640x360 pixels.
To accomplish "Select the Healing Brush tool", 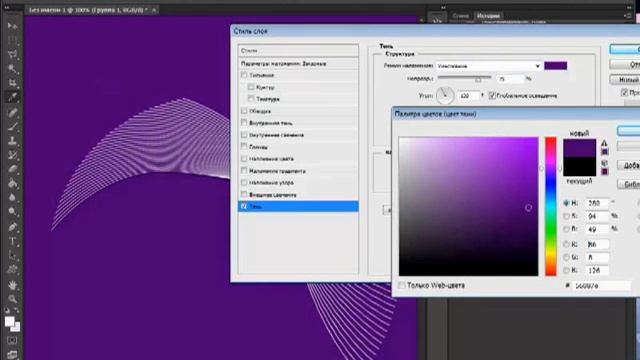I will pos(12,112).
